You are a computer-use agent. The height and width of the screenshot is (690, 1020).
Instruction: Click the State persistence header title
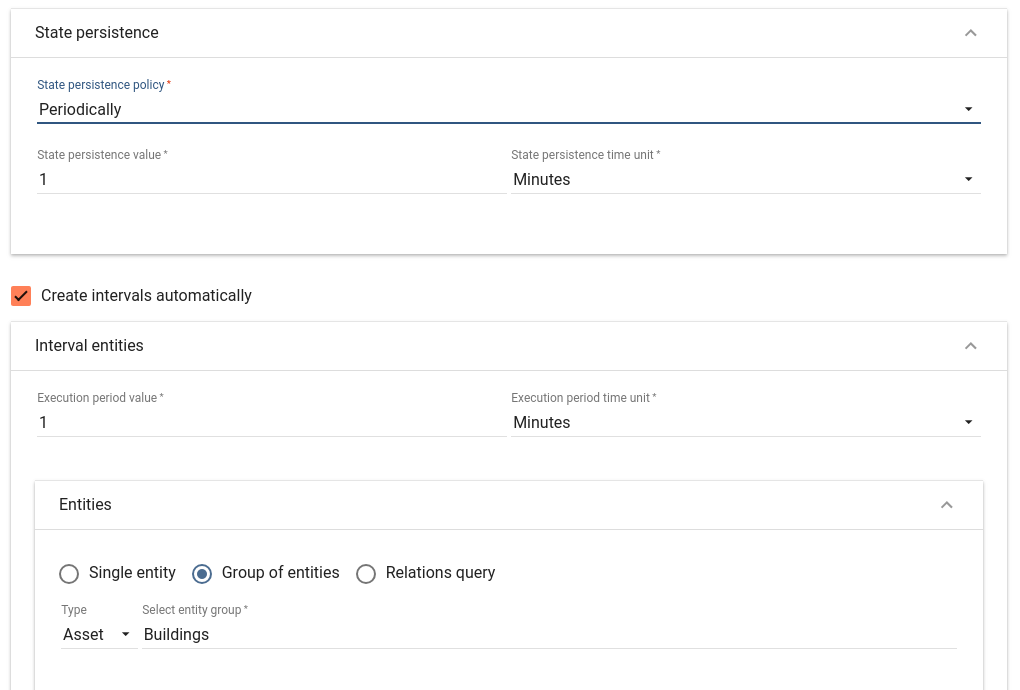click(x=97, y=33)
